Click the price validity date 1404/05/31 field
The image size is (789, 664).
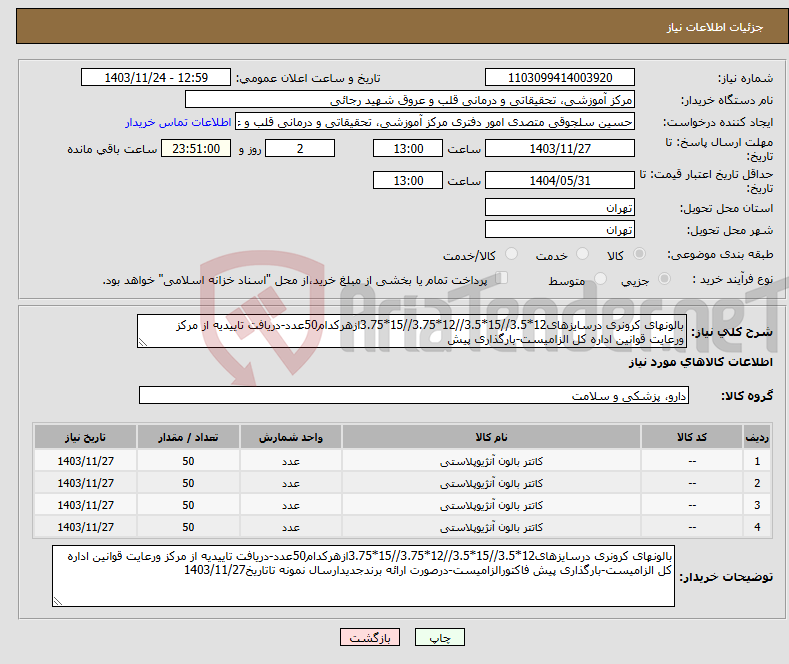tap(560, 180)
